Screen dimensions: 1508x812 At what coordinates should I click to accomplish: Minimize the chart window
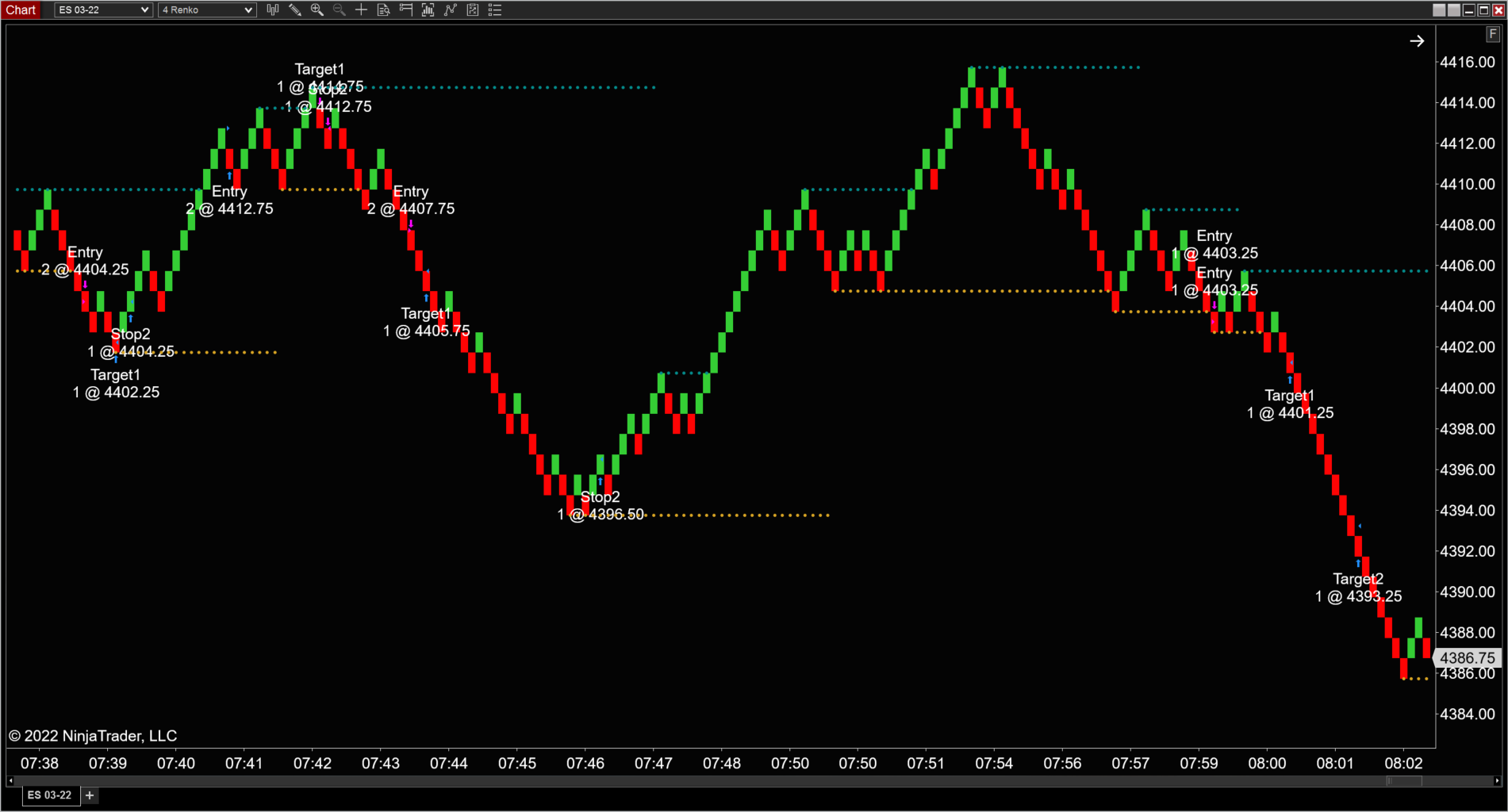pos(1469,10)
